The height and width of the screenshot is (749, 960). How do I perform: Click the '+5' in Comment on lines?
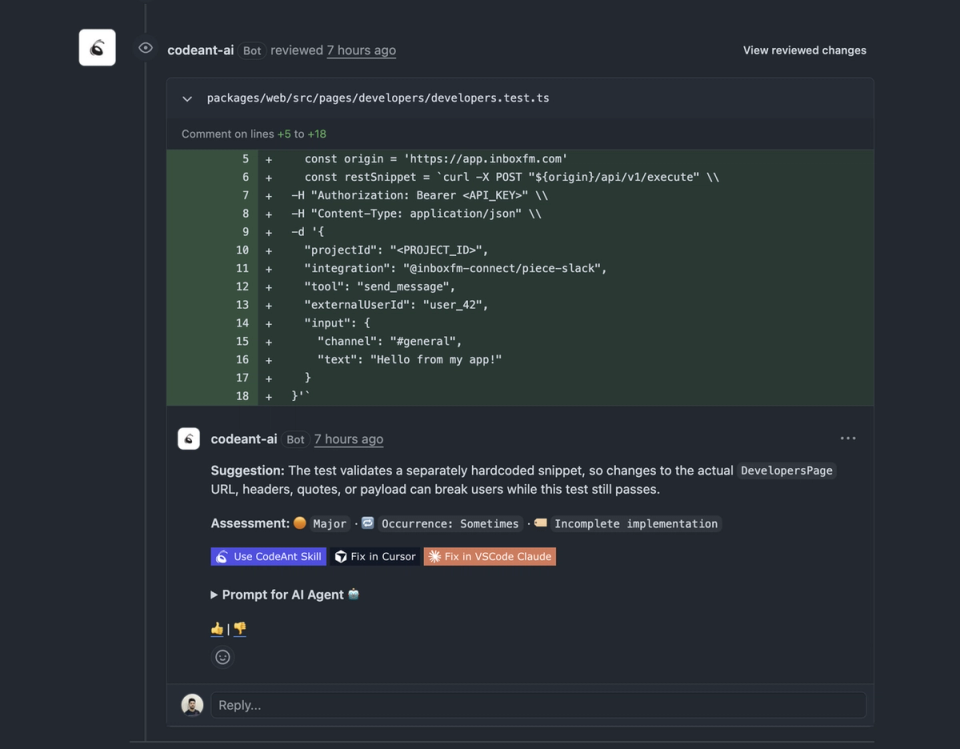pyautogui.click(x=284, y=134)
